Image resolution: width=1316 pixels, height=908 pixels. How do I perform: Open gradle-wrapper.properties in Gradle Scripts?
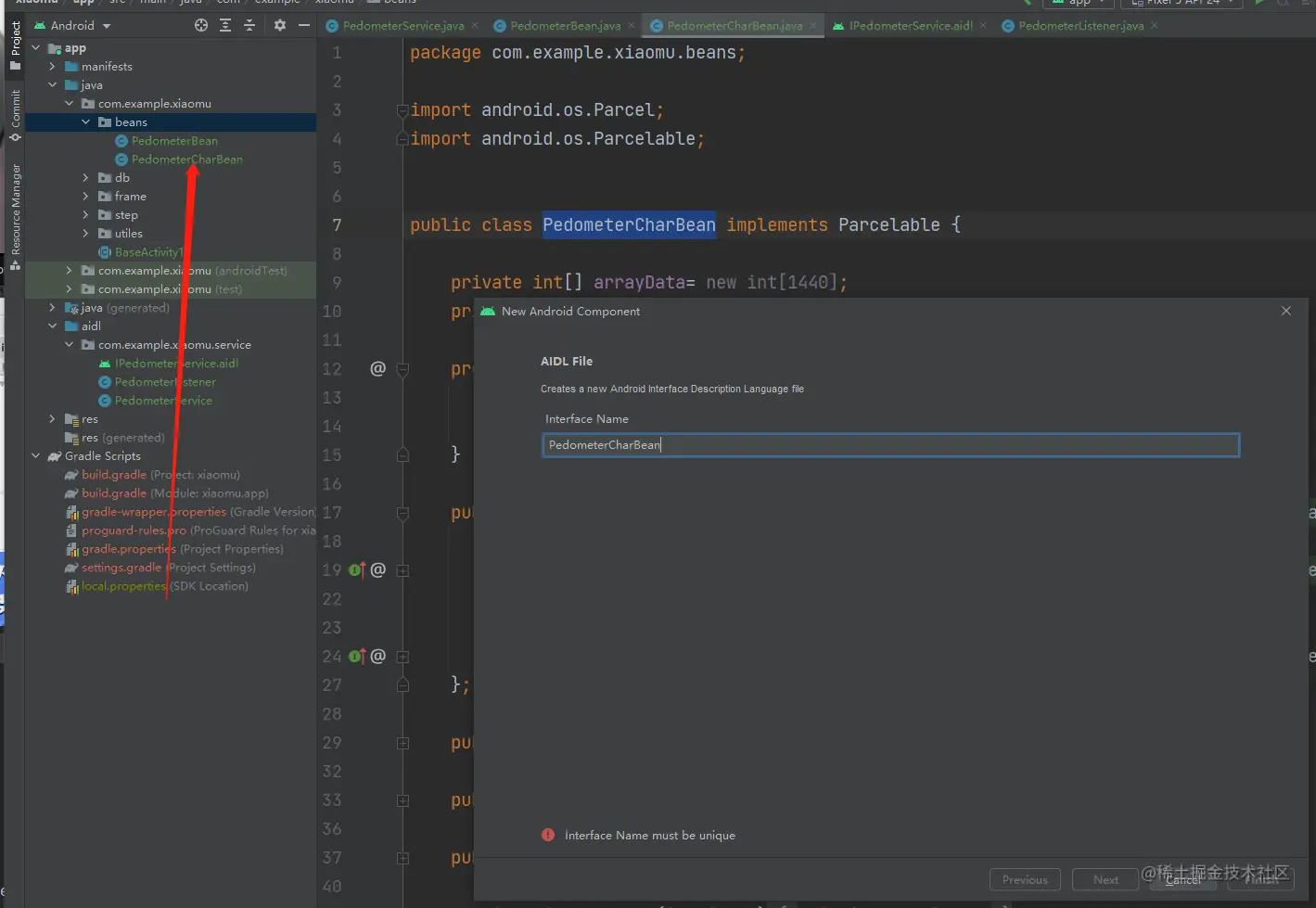(190, 512)
